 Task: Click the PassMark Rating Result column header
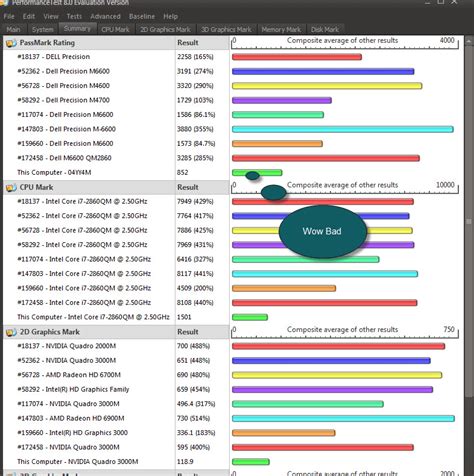point(188,43)
